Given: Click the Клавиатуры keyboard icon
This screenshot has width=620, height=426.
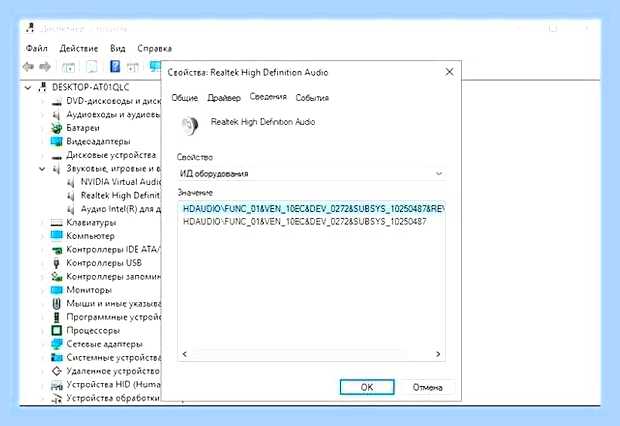Looking at the screenshot, I should tap(57, 223).
